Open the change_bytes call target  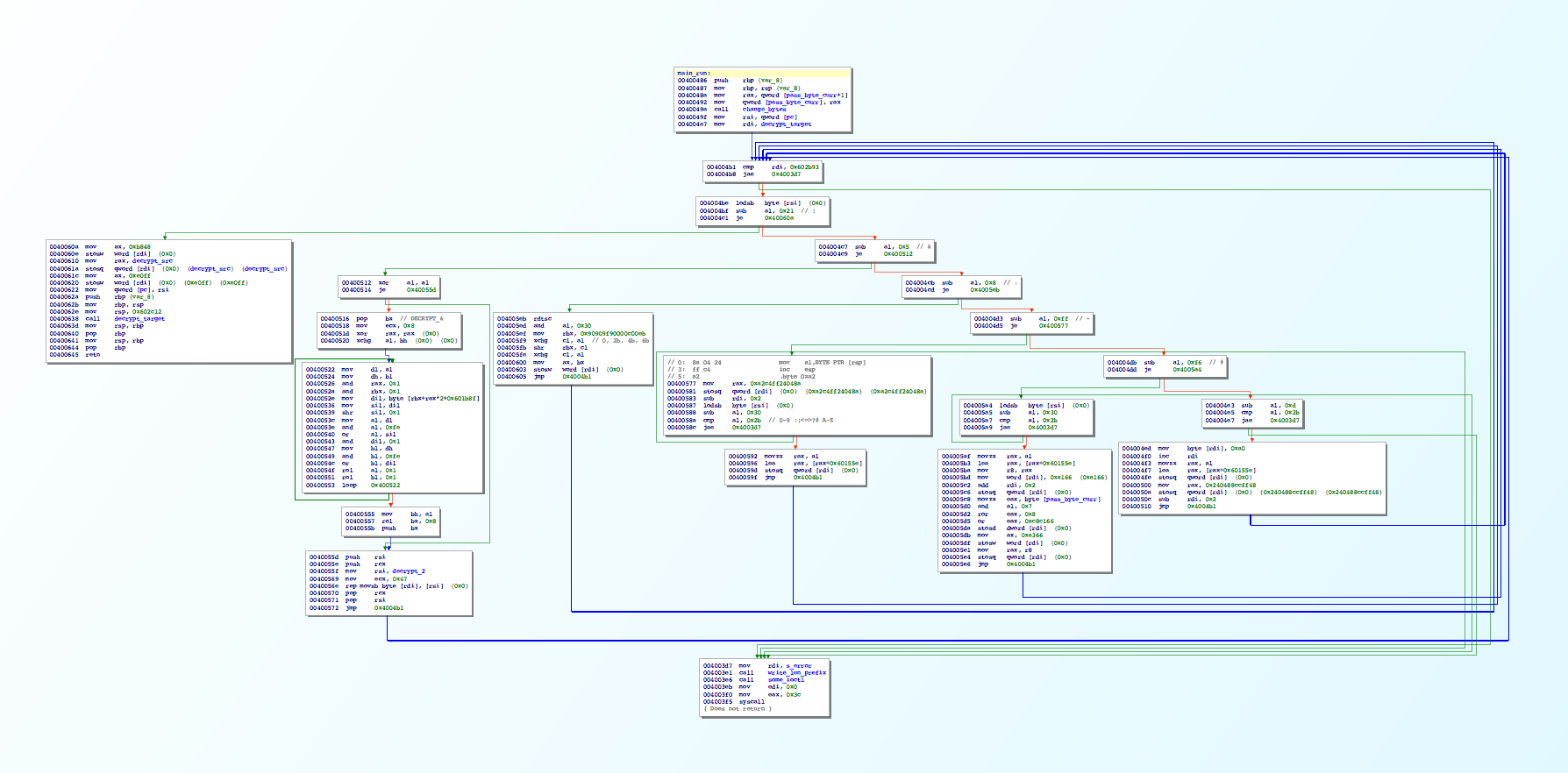click(764, 110)
